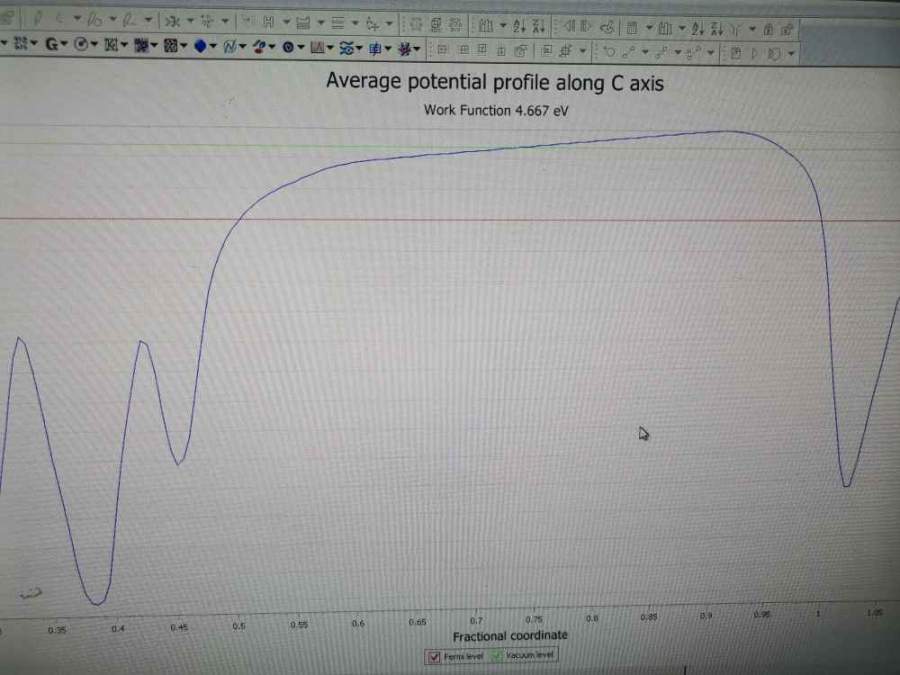This screenshot has height=675, width=900.
Task: Click the red Fermi level line on chart
Action: (450, 219)
